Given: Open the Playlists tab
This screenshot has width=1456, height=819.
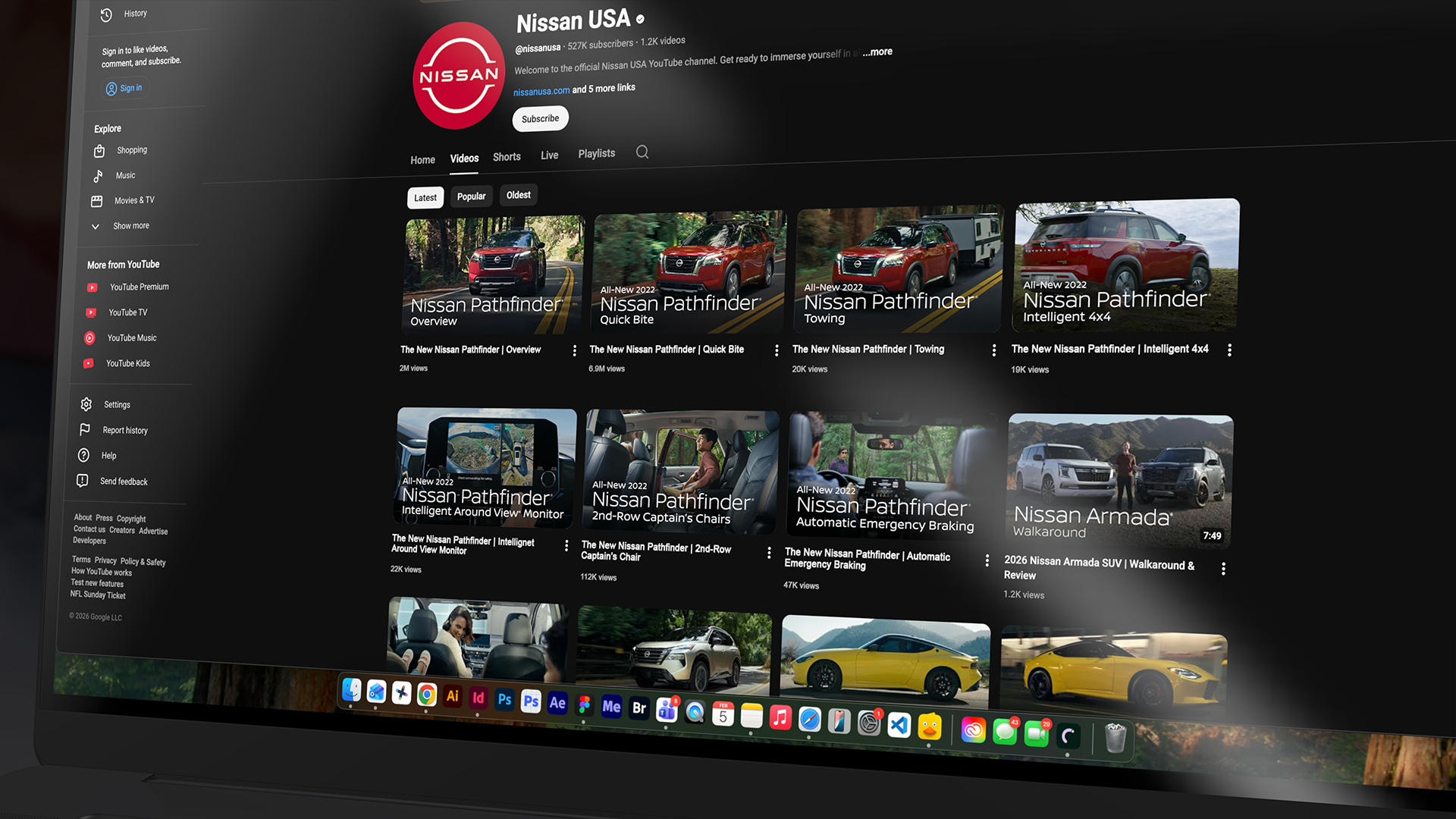Looking at the screenshot, I should pos(597,154).
